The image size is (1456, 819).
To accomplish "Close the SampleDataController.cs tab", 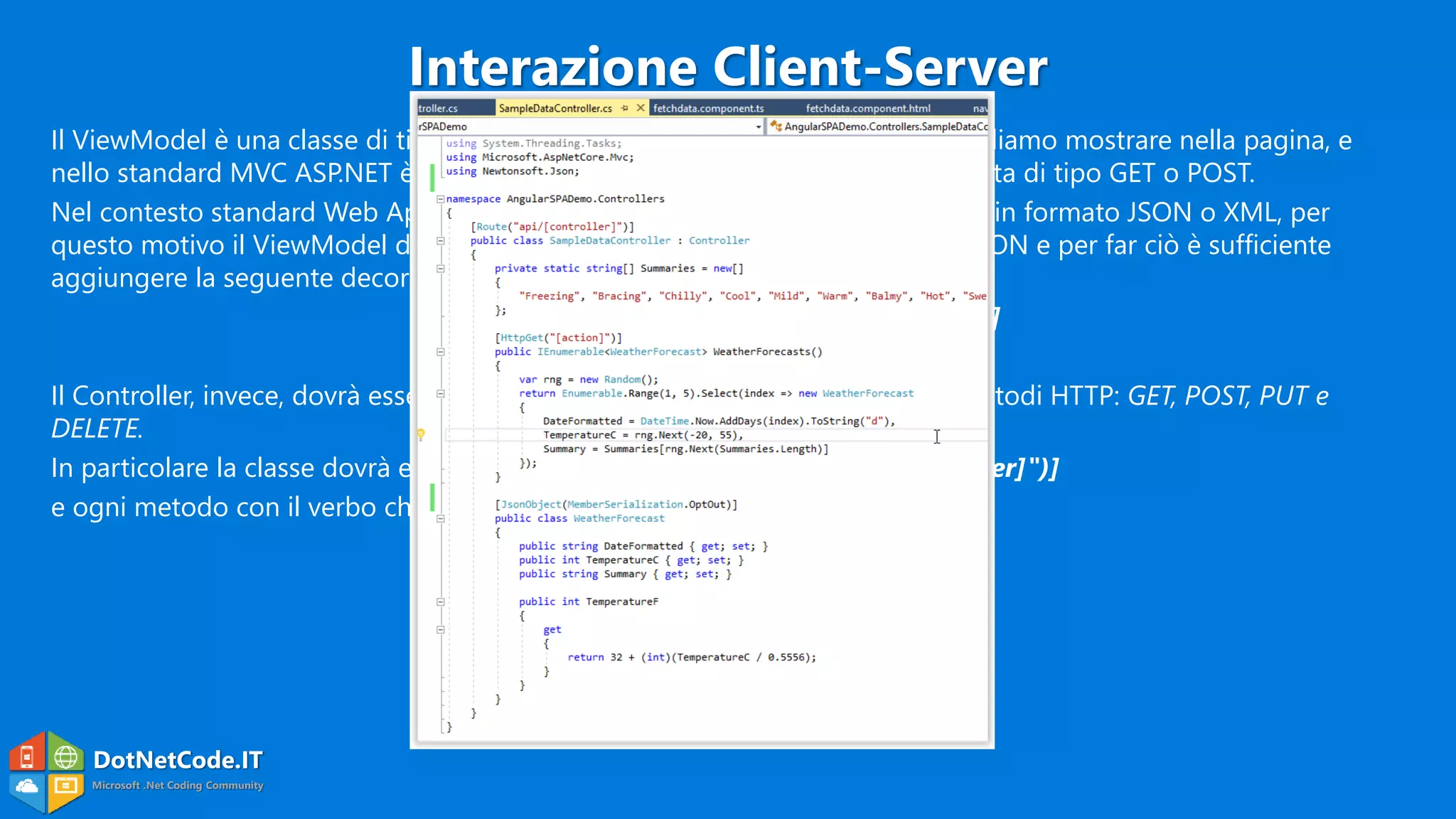I will [x=640, y=108].
